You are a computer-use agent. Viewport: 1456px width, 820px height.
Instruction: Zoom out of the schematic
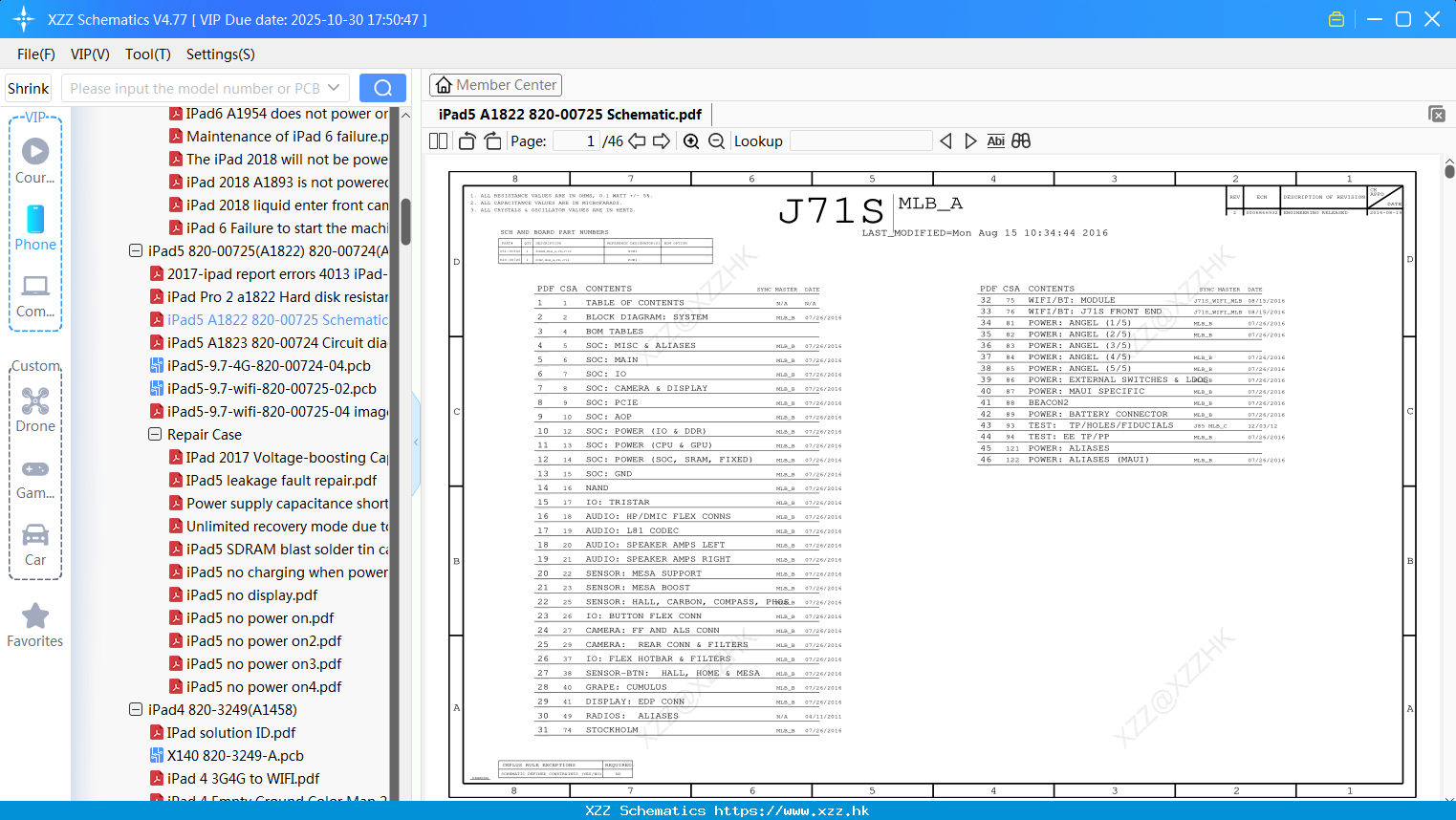pos(716,141)
